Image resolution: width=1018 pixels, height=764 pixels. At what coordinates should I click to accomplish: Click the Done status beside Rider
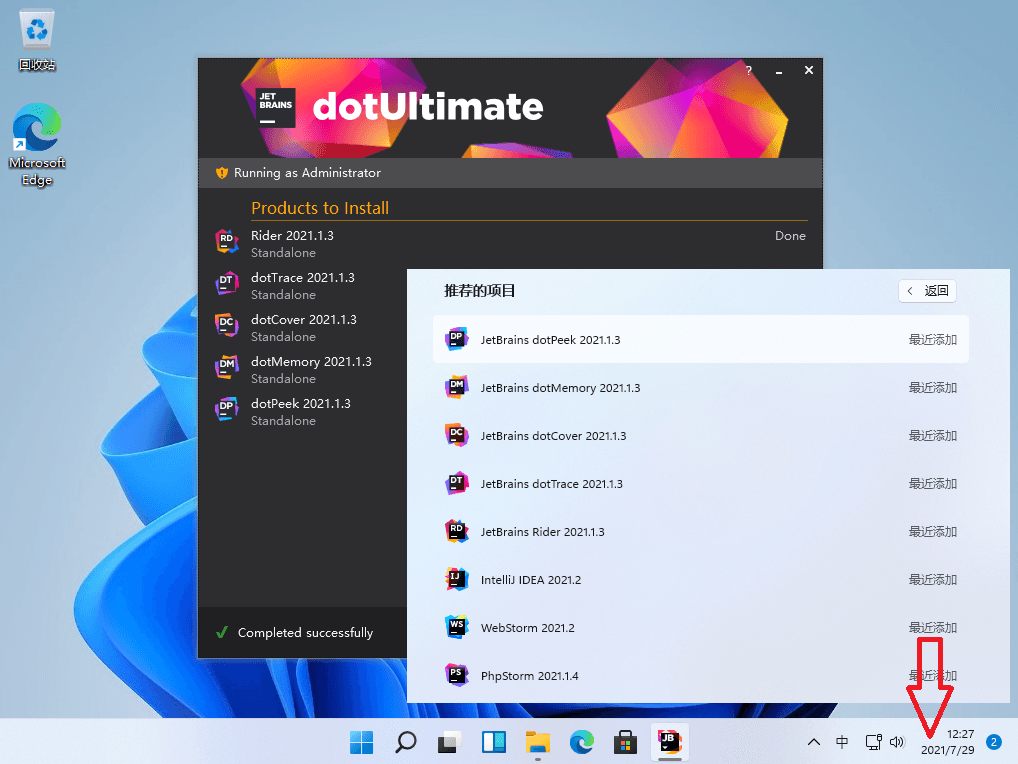tap(790, 236)
